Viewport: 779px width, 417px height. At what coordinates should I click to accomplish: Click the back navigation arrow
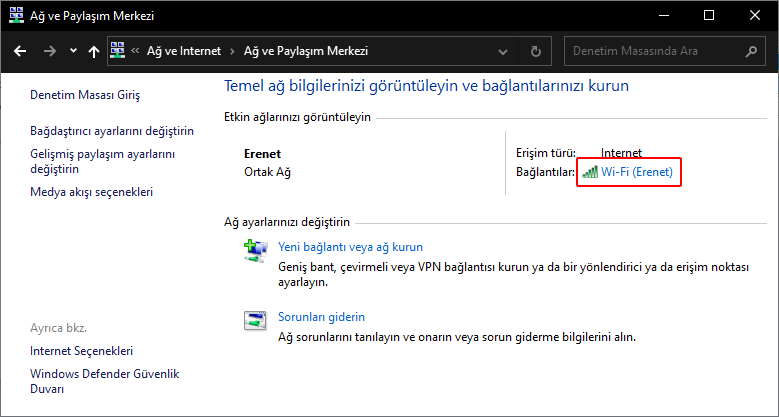(20, 51)
